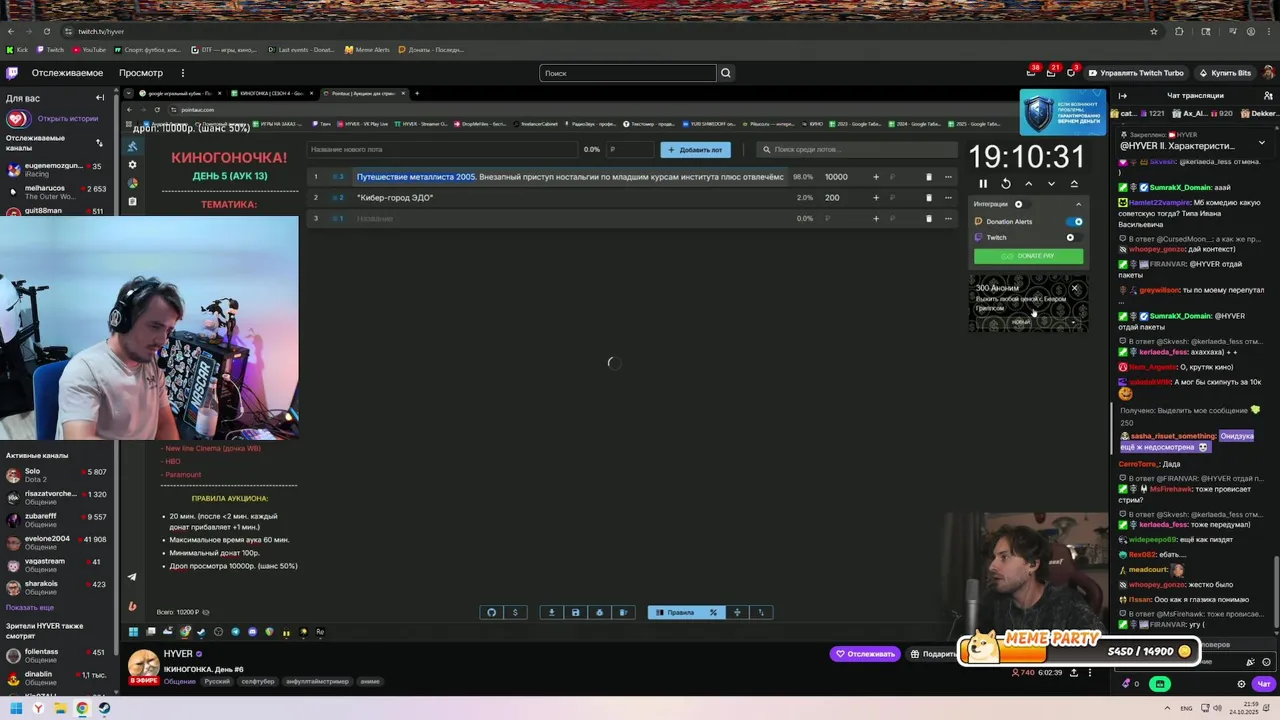The width and height of the screenshot is (1280, 720).
Task: Click the Подарить gift button
Action: pyautogui.click(x=933, y=654)
